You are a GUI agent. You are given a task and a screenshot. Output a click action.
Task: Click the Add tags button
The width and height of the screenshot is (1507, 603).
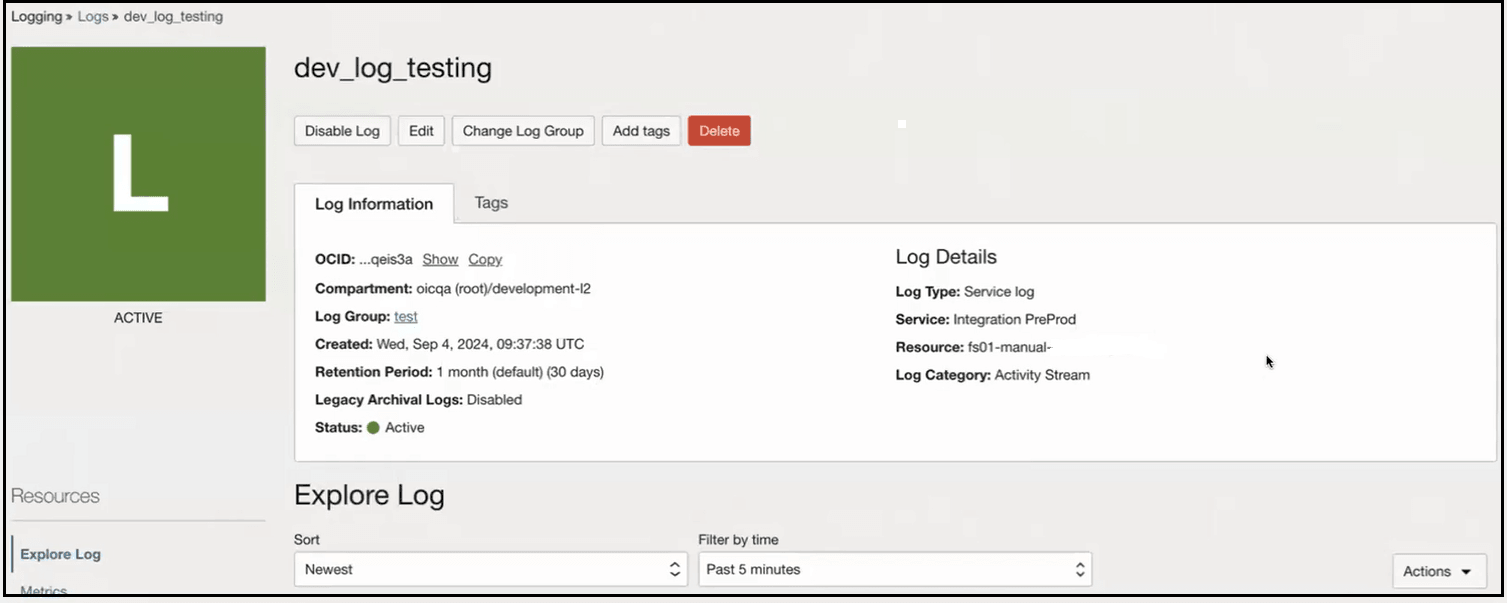[x=641, y=131]
